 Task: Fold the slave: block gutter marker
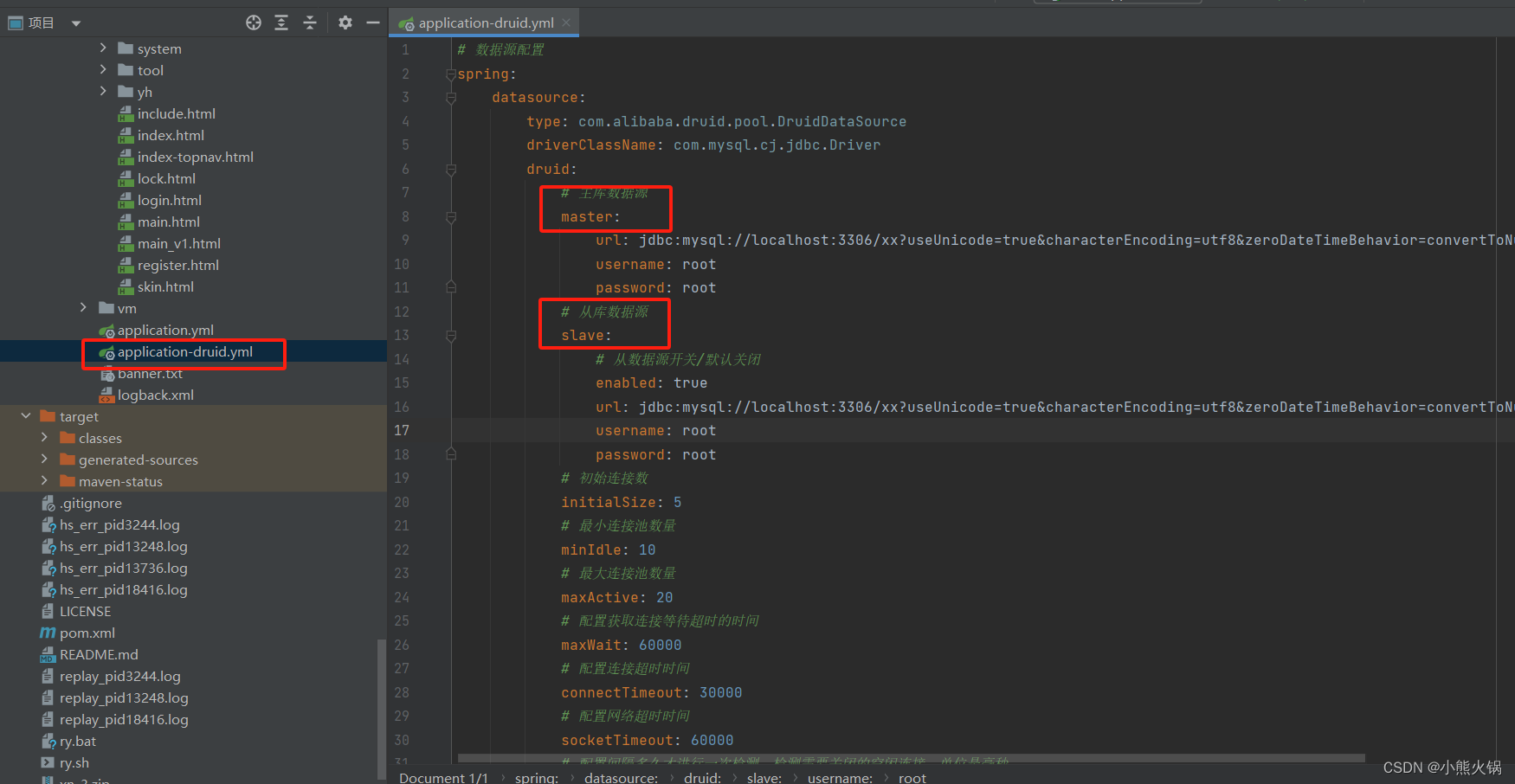click(451, 336)
